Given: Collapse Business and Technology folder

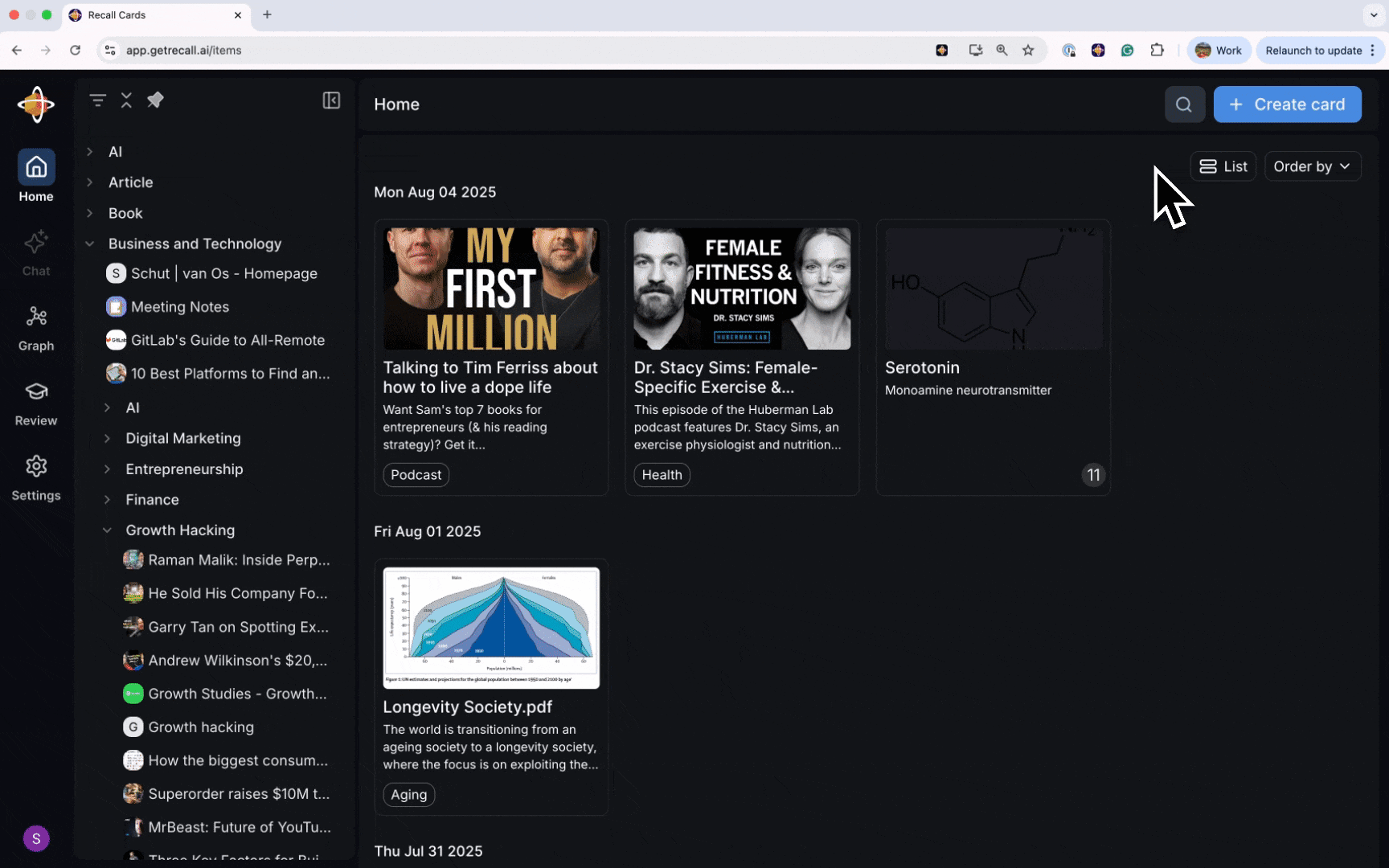Looking at the screenshot, I should coord(90,244).
